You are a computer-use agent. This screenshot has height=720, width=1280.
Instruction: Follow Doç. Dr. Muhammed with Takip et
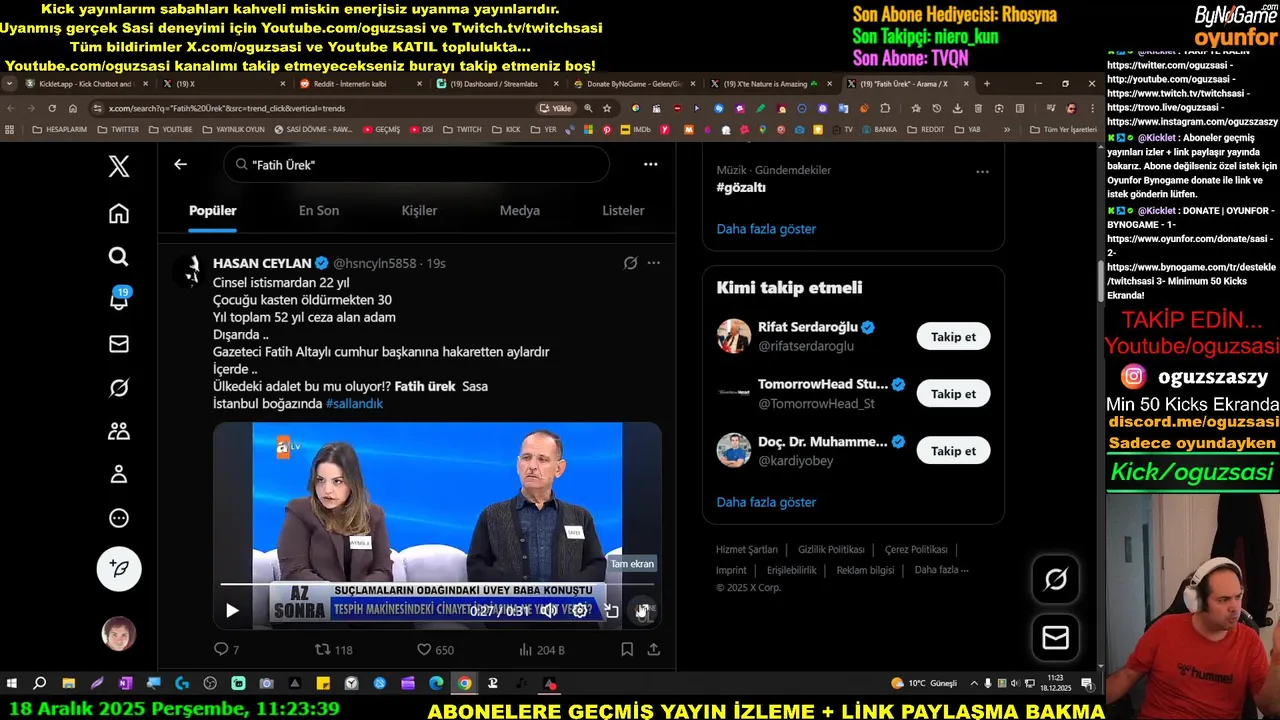(953, 451)
